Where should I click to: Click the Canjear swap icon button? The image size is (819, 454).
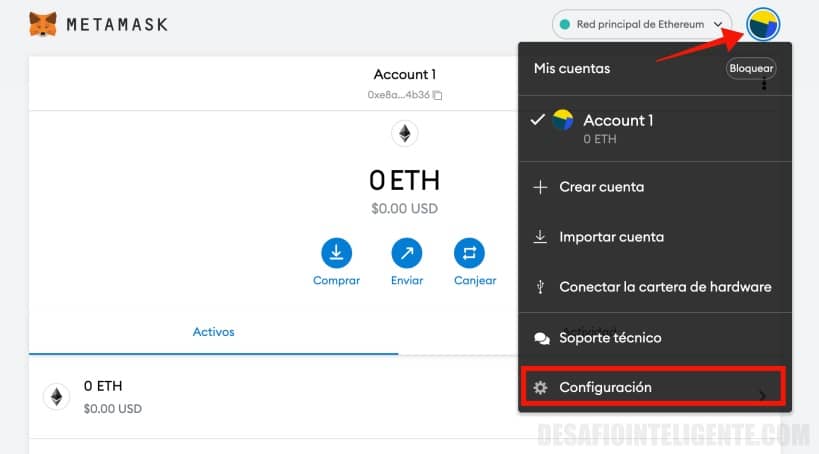(x=469, y=253)
